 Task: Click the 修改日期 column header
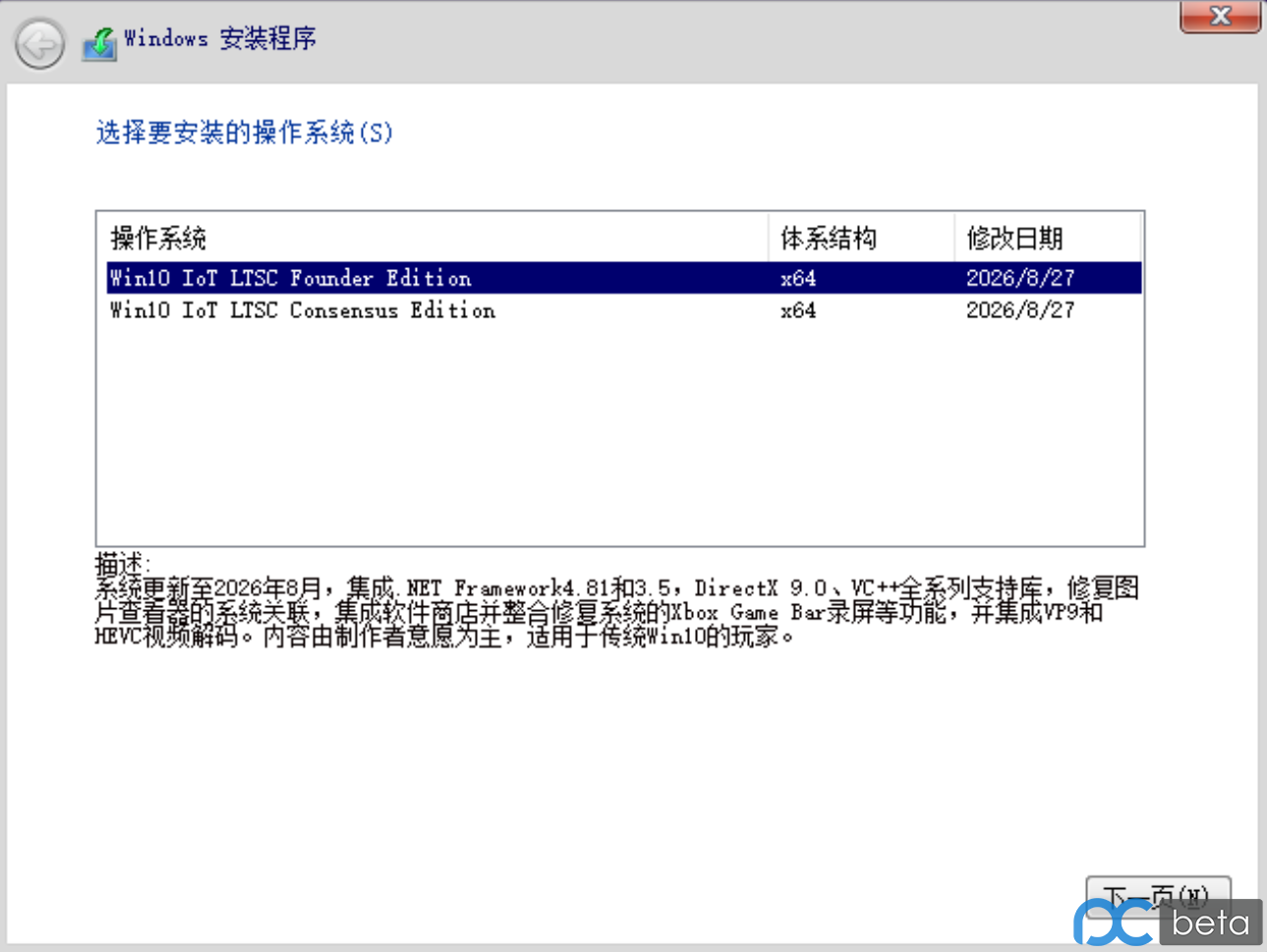(x=1047, y=238)
